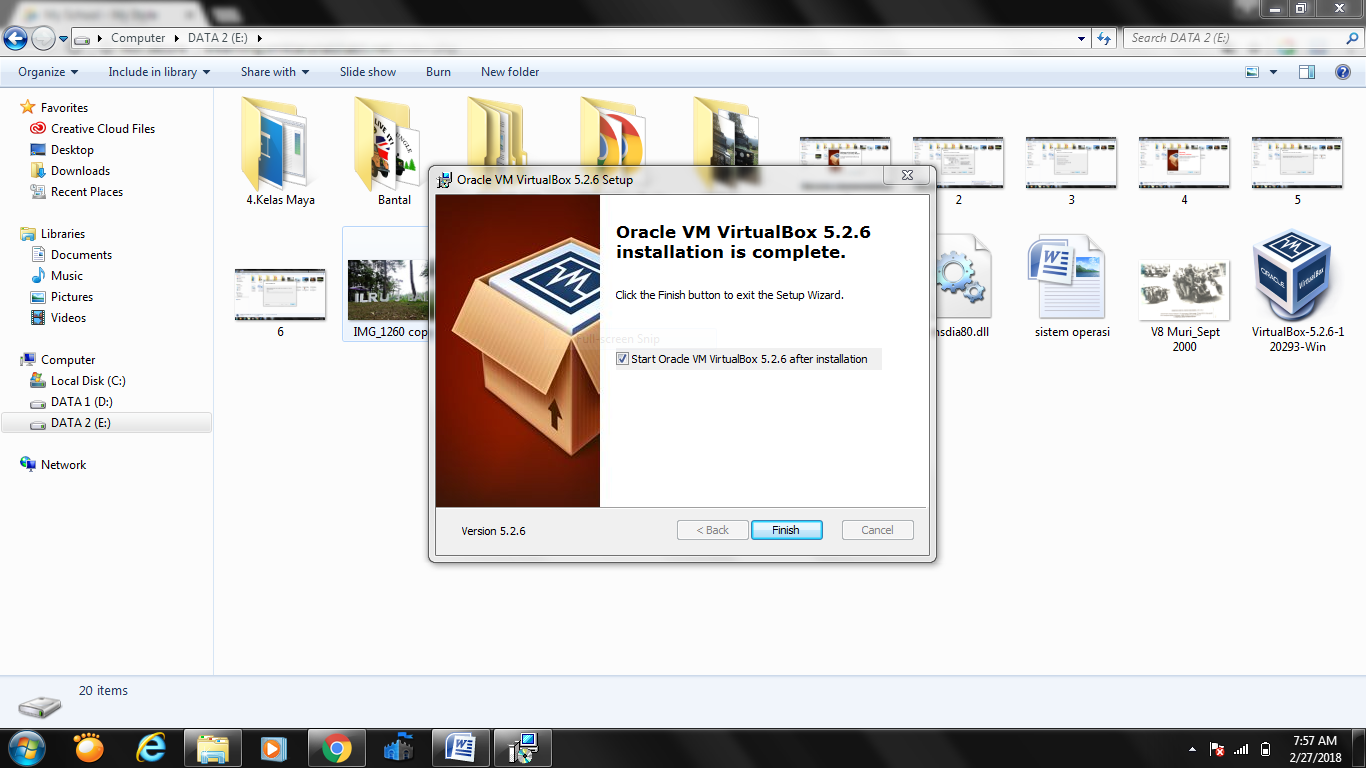The height and width of the screenshot is (768, 1366).
Task: Open the Share with dropdown
Action: click(274, 72)
